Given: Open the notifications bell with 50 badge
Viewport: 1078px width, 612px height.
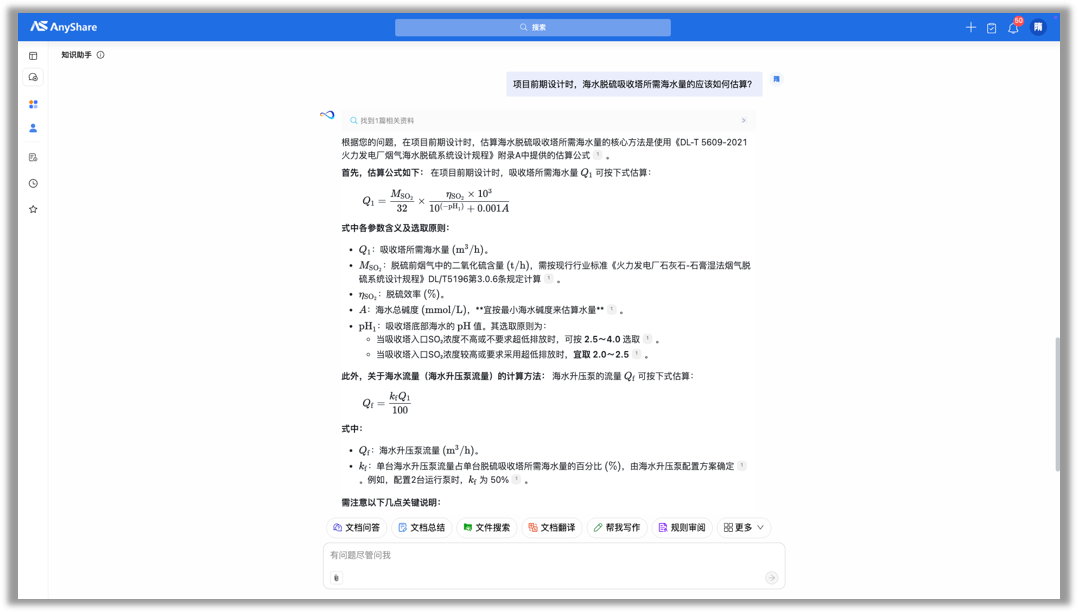Looking at the screenshot, I should coord(1013,28).
